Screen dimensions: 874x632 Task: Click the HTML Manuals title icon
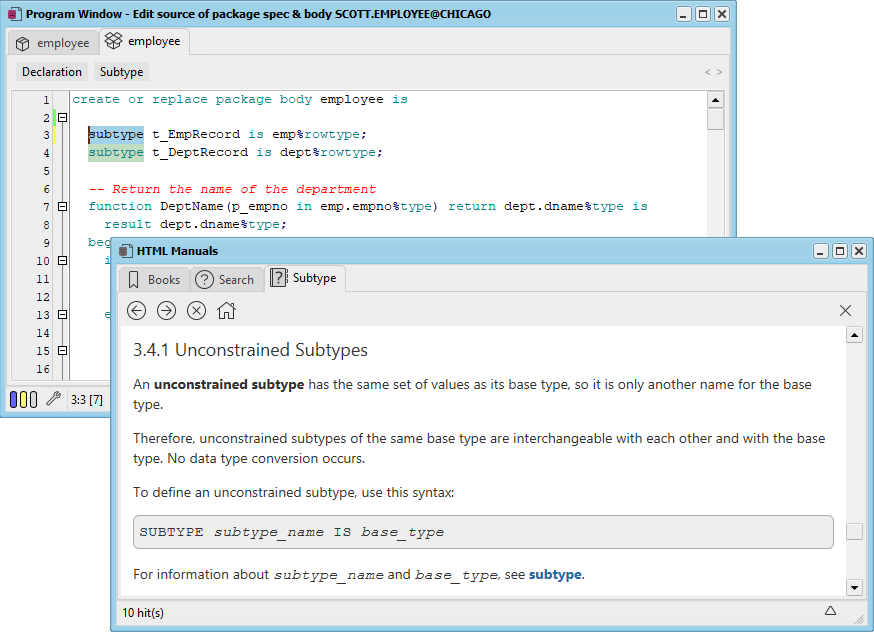pos(127,251)
